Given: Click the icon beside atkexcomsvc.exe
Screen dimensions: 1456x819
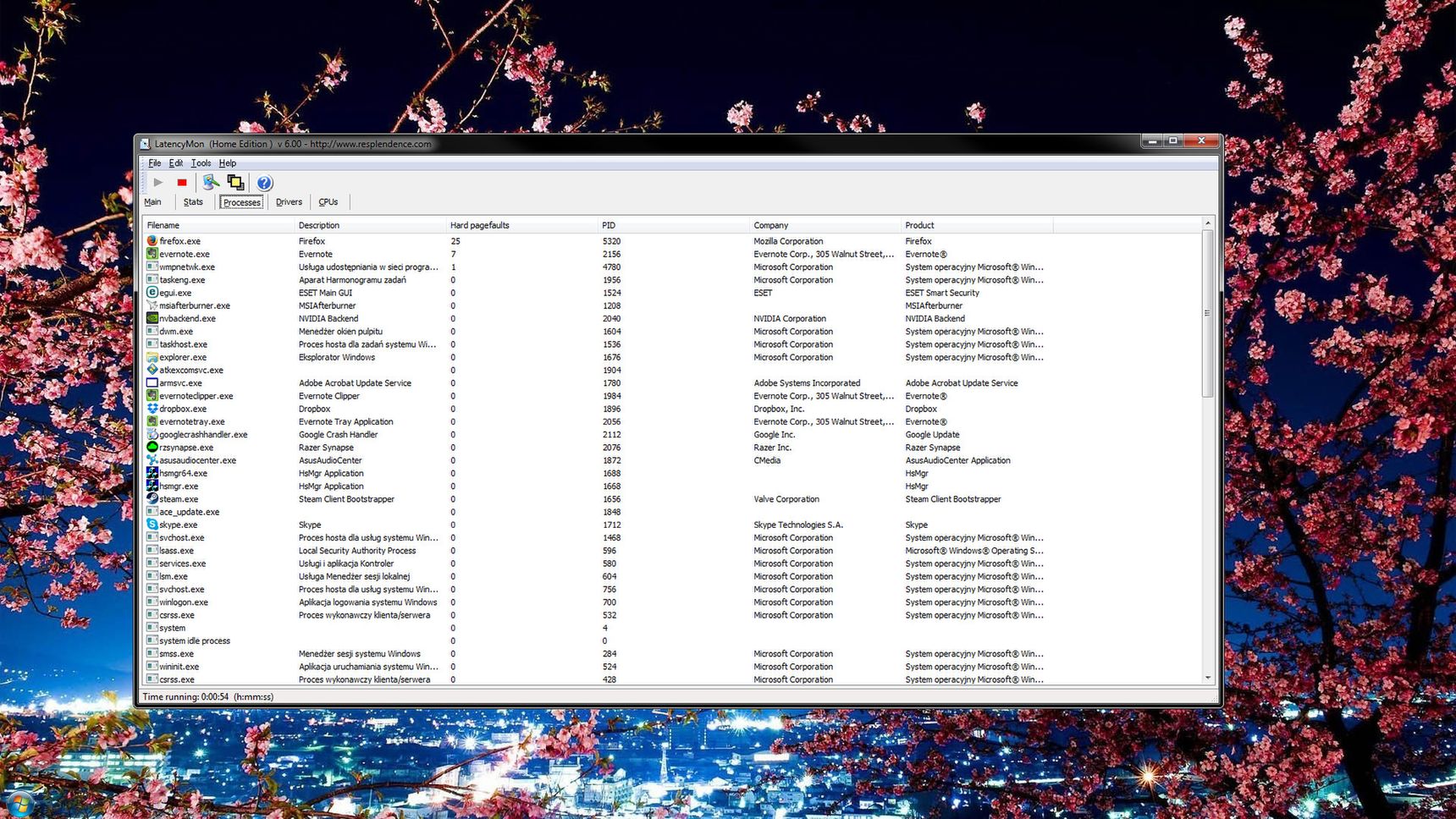Looking at the screenshot, I should point(152,370).
